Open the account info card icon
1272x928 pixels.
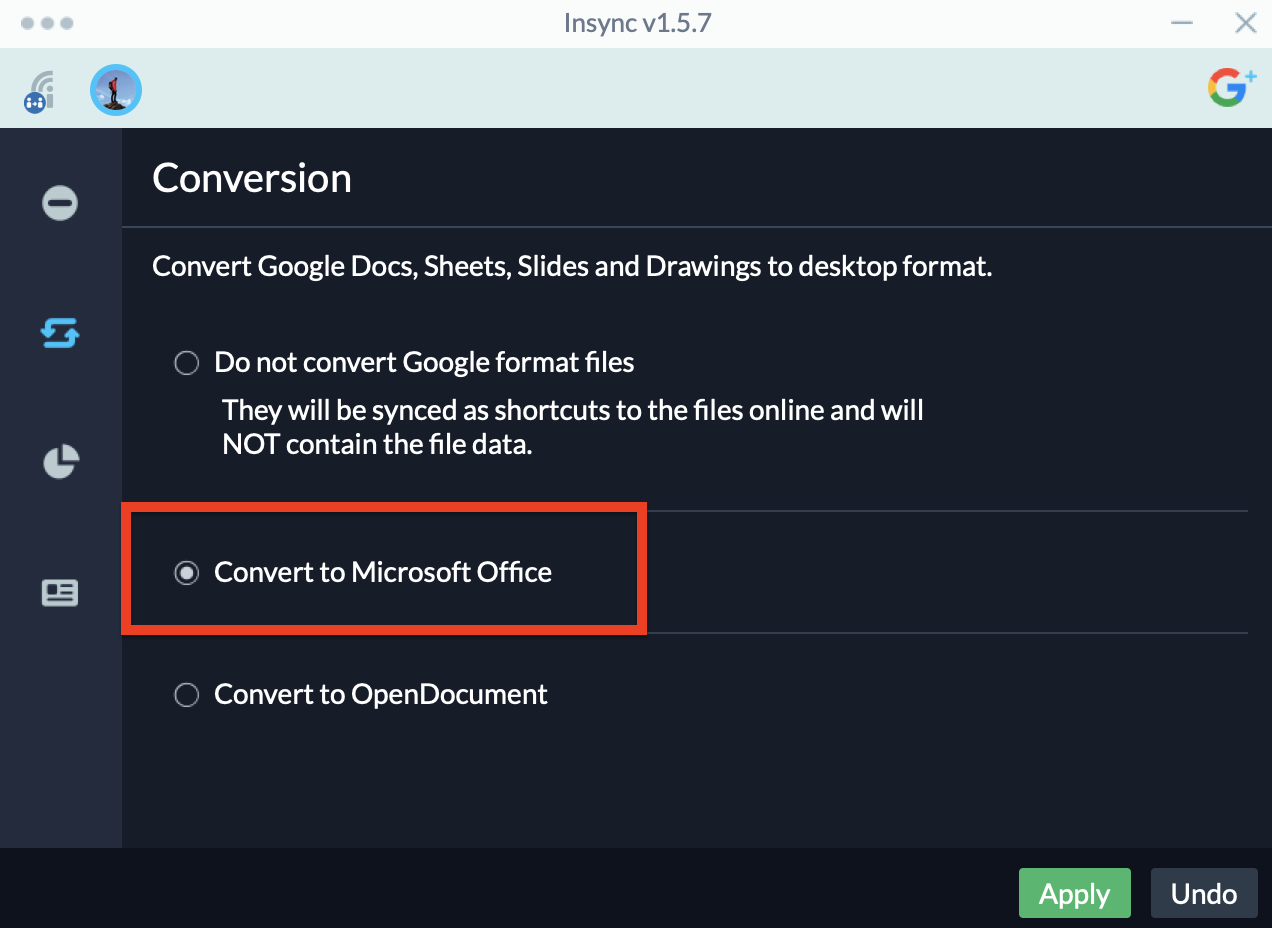60,593
